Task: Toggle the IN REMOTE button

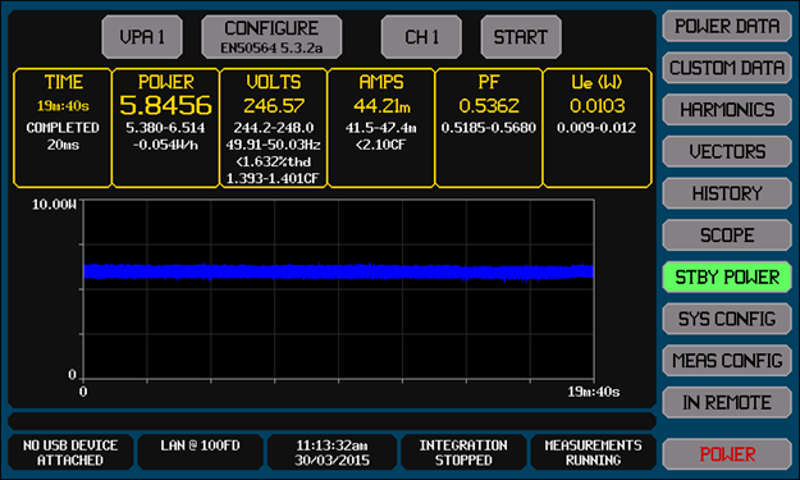Action: 726,402
